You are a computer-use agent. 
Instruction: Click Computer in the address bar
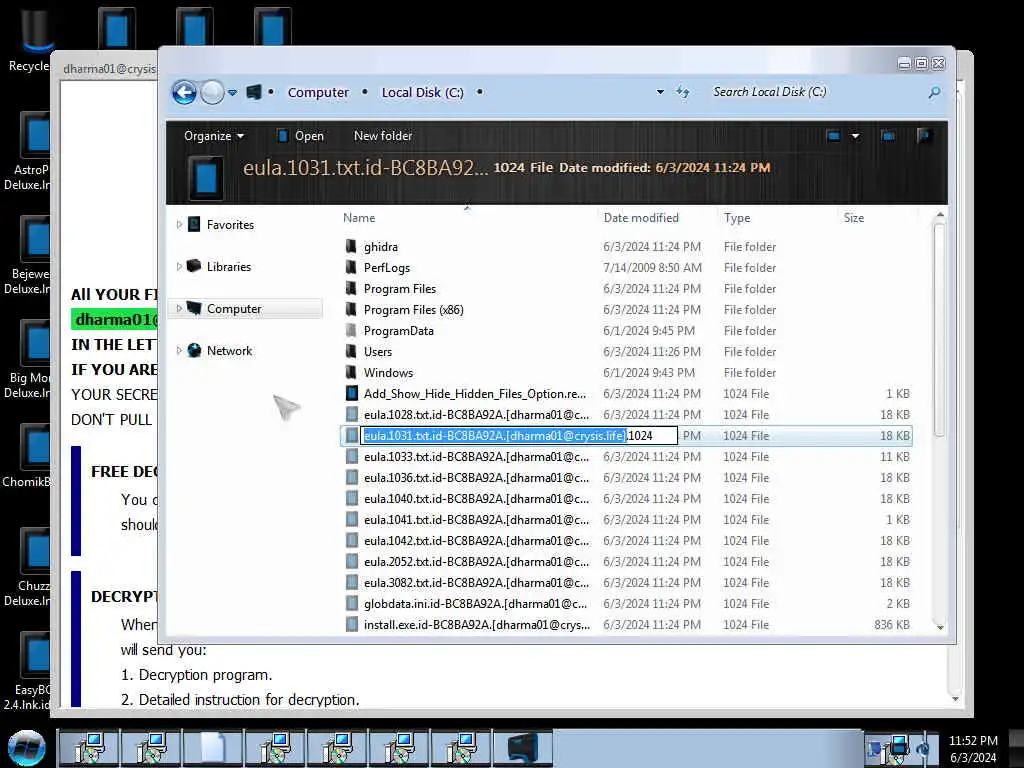coord(318,93)
